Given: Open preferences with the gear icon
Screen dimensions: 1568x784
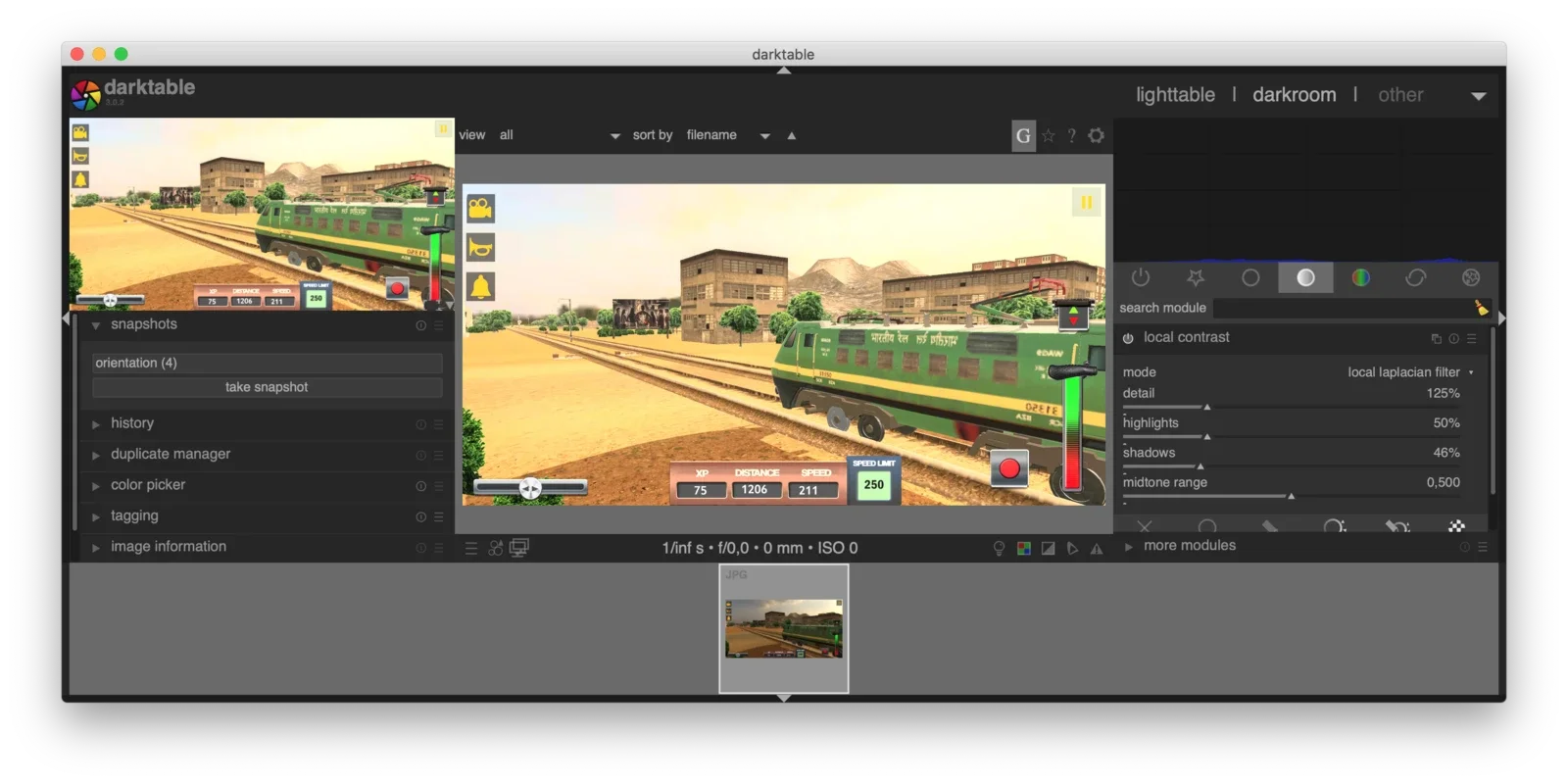Looking at the screenshot, I should click(x=1096, y=136).
